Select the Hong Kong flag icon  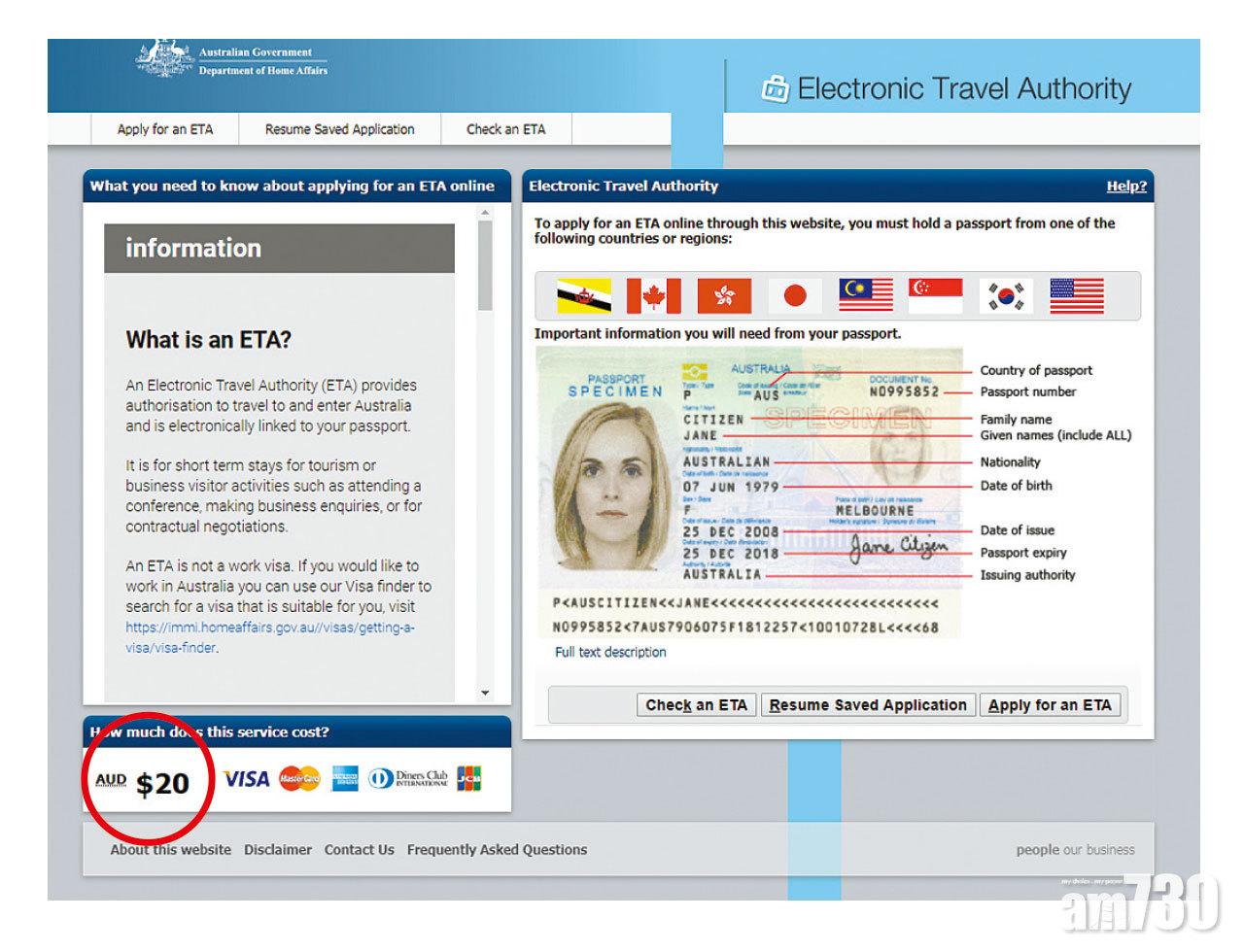point(724,296)
